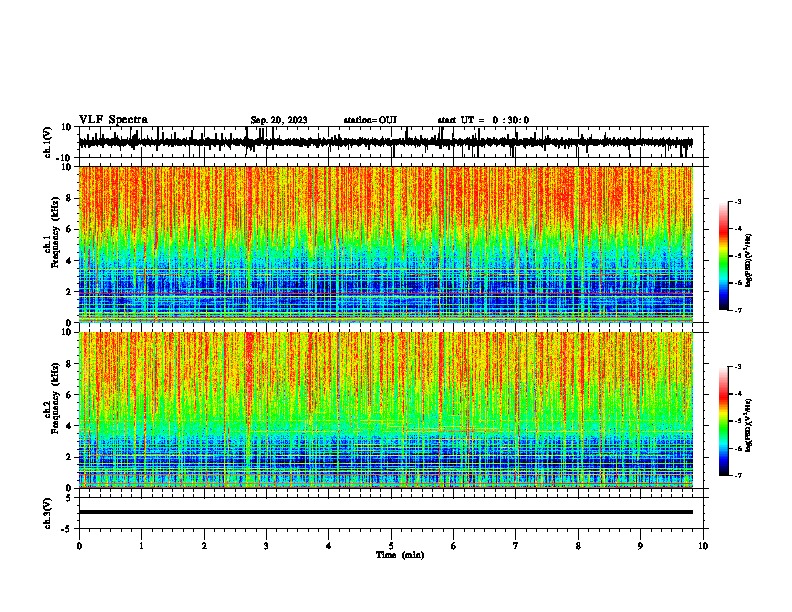Click time axis tick label "1"
792x612 pixels.
tap(141, 546)
